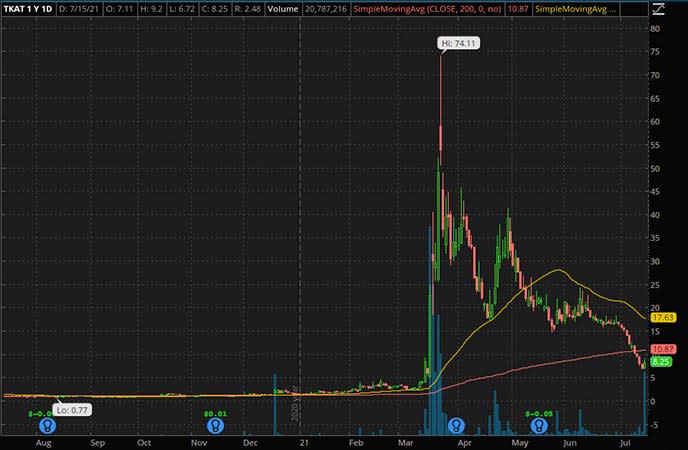Click the yellow 17.63 price tag
Screen dimensions: 688x450
pos(662,317)
